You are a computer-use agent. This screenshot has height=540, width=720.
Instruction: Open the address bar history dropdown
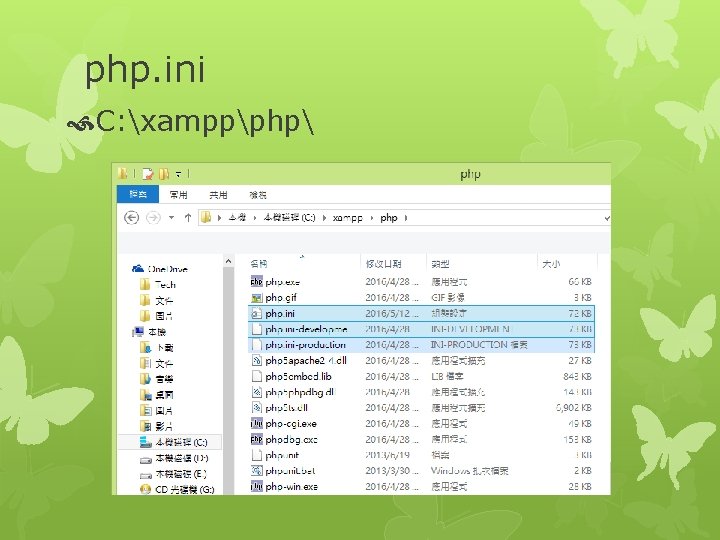(x=607, y=218)
